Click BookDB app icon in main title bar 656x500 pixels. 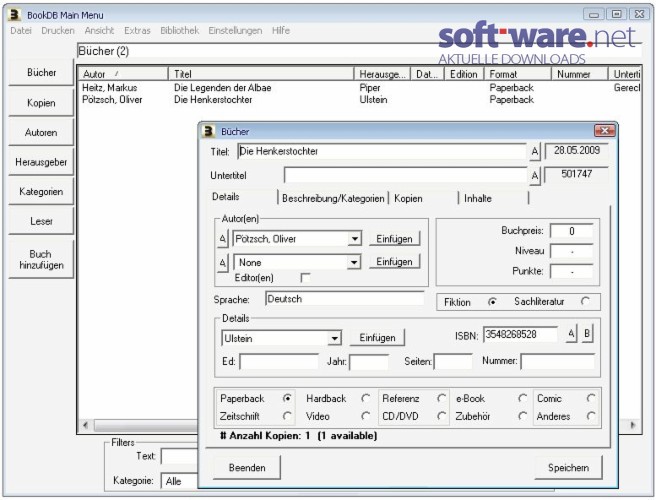tap(14, 15)
